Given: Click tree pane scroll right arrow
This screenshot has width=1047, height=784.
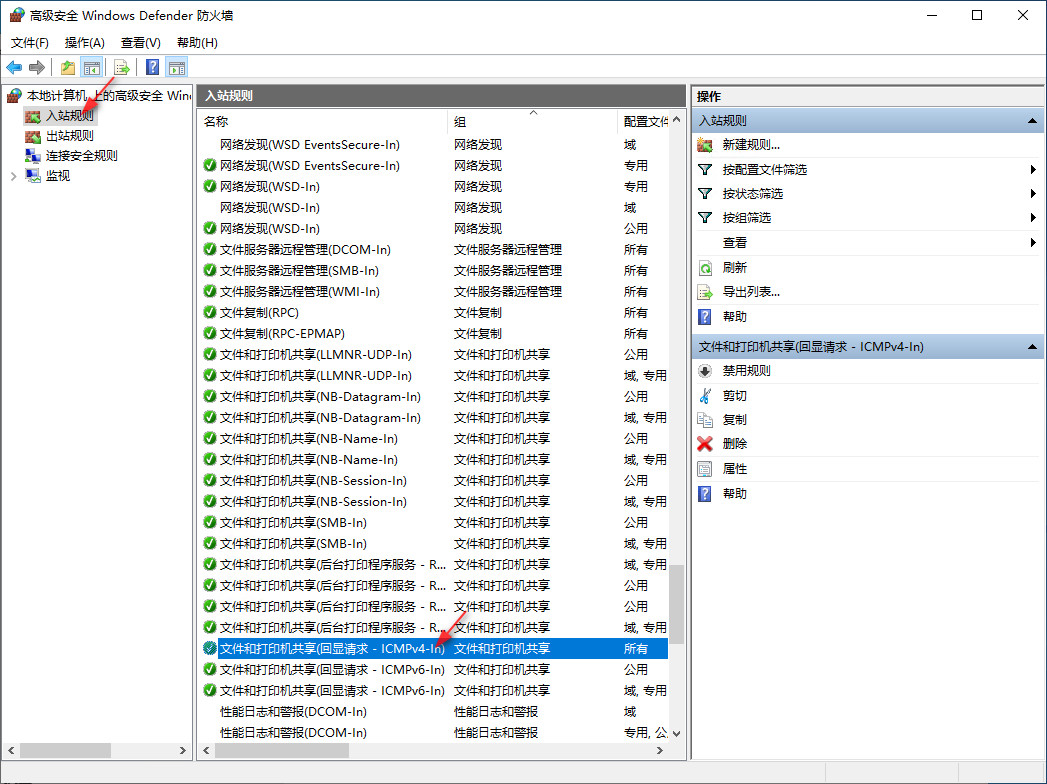Looking at the screenshot, I should pos(183,751).
